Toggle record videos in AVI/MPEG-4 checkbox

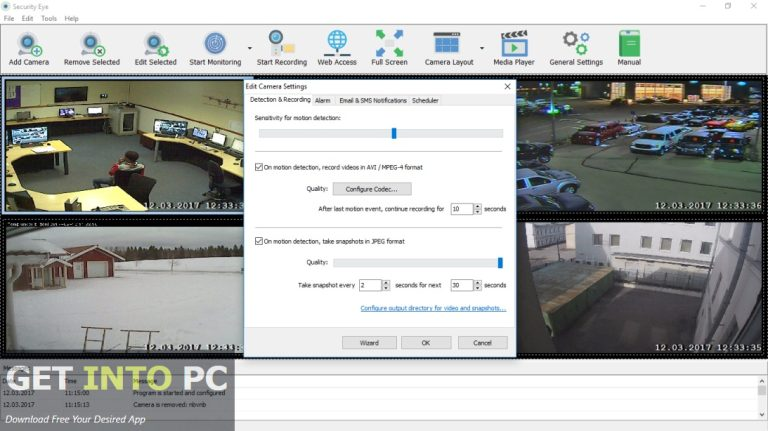pos(259,167)
